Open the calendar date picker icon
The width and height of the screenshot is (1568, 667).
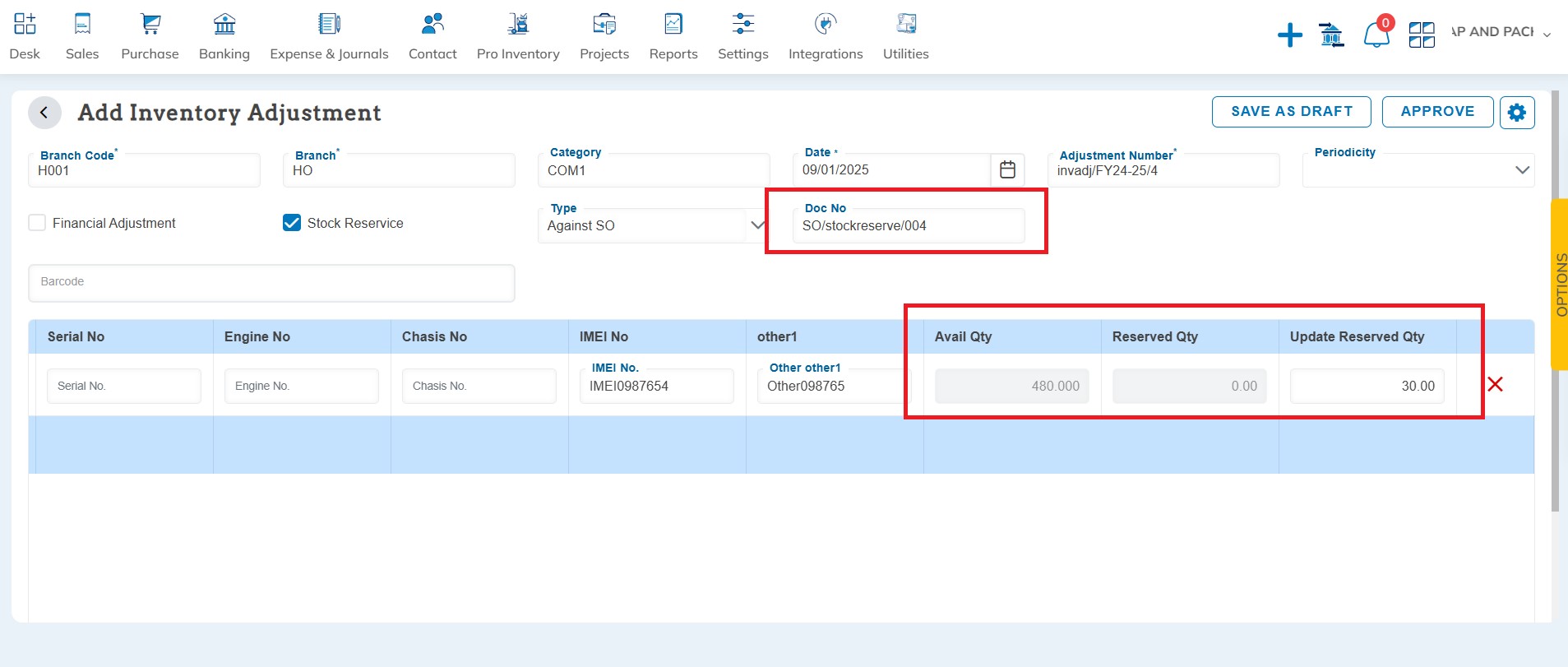coord(1007,170)
